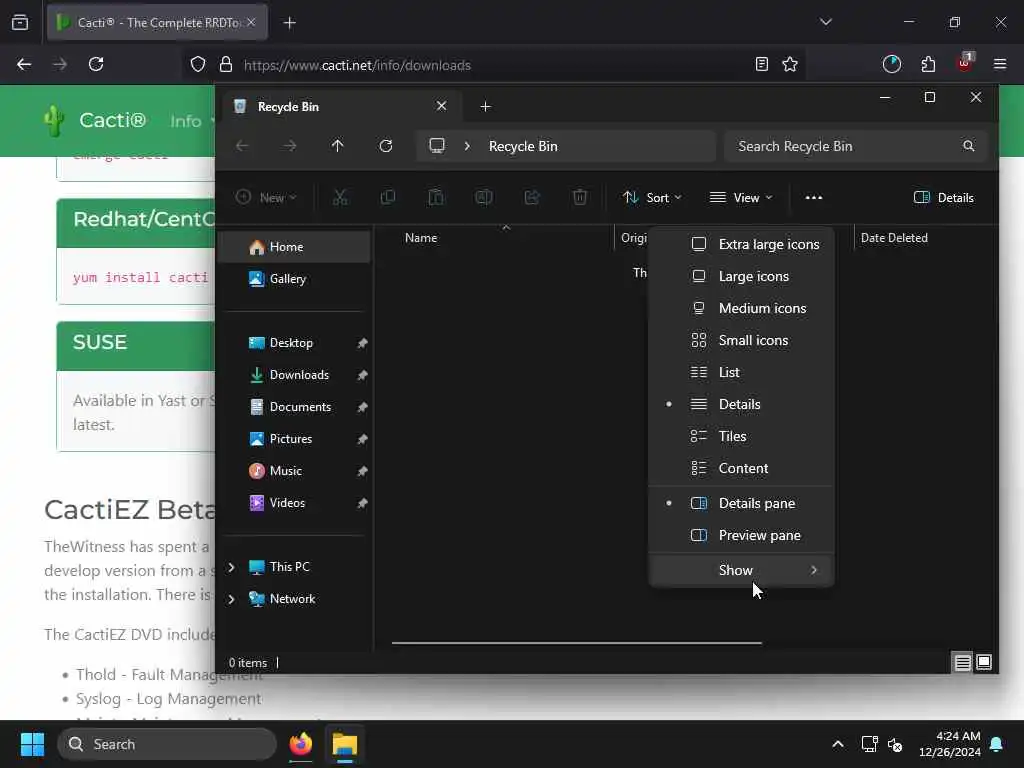Click the Paste icon in Explorer toolbar
The image size is (1024, 768).
click(x=436, y=197)
